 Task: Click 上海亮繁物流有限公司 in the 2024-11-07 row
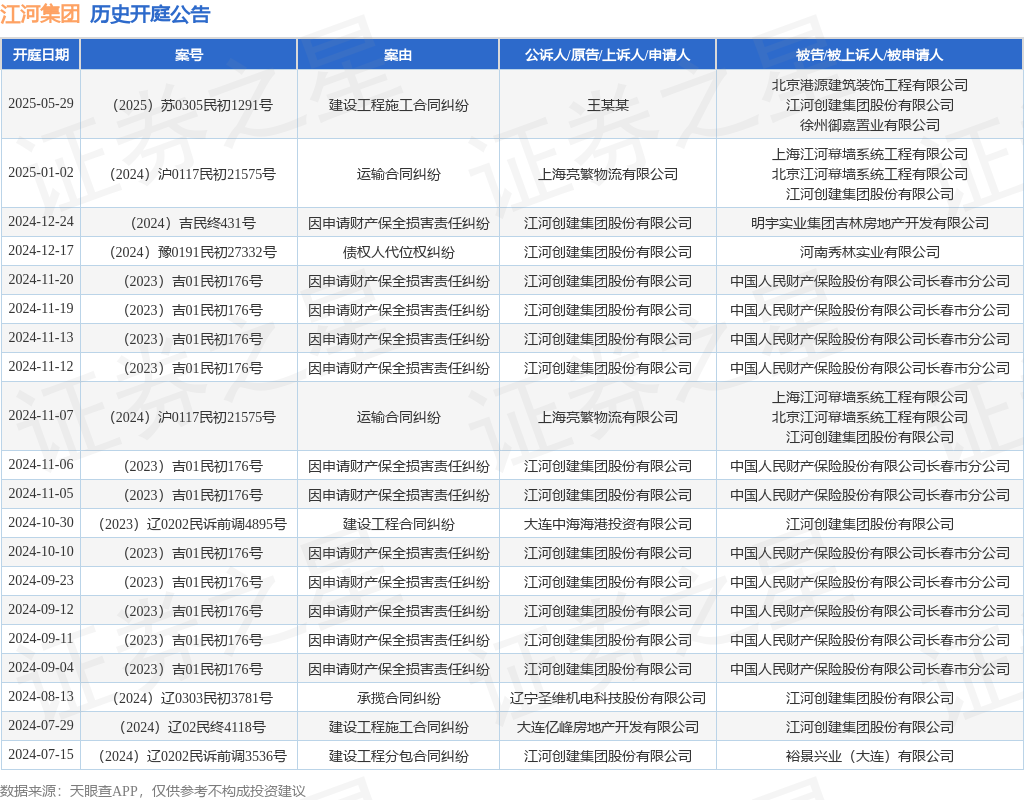[x=607, y=417]
